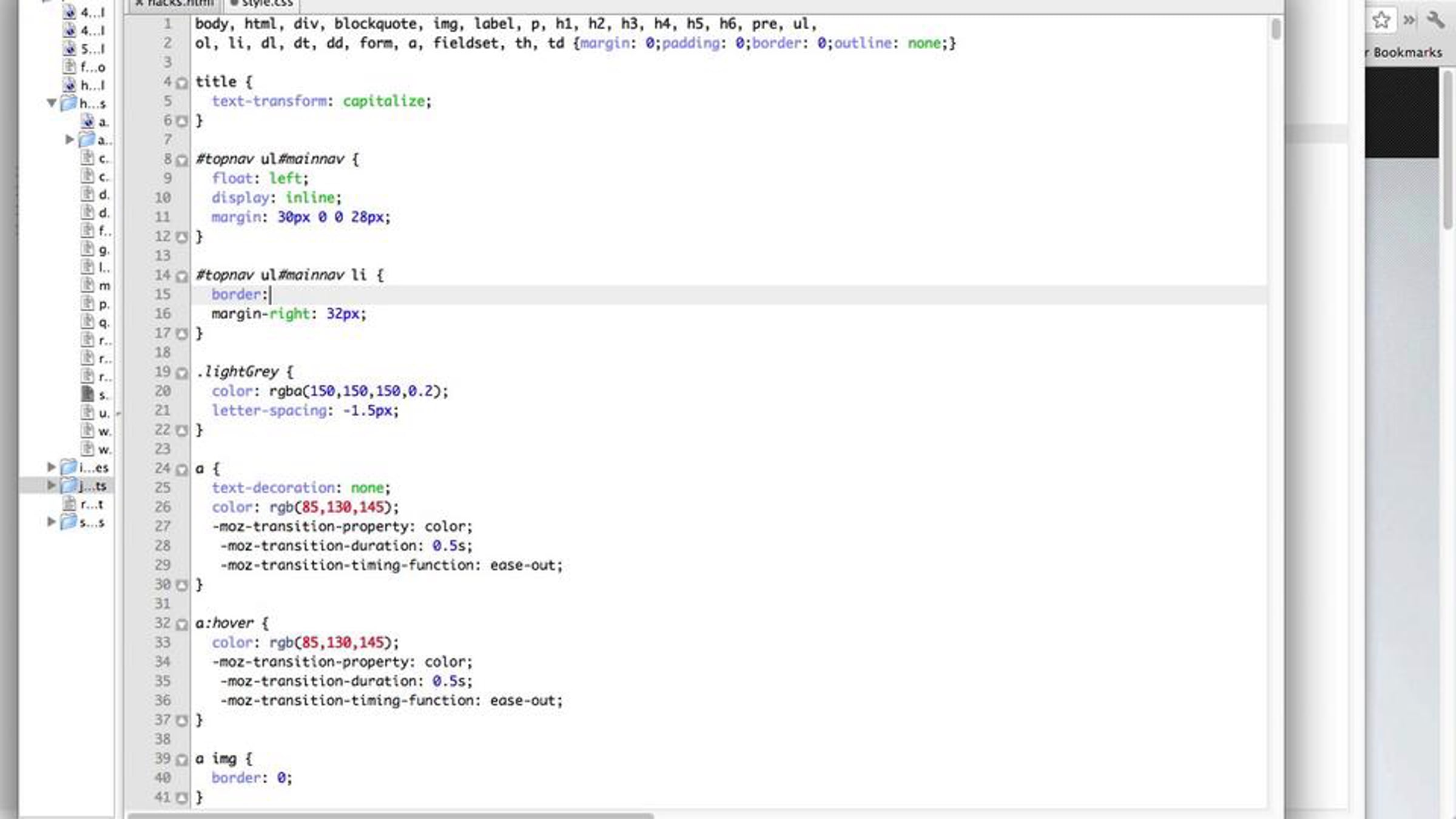The image size is (1456, 819).
Task: Click the 'text-decoration: none;' declaration
Action: point(301,488)
